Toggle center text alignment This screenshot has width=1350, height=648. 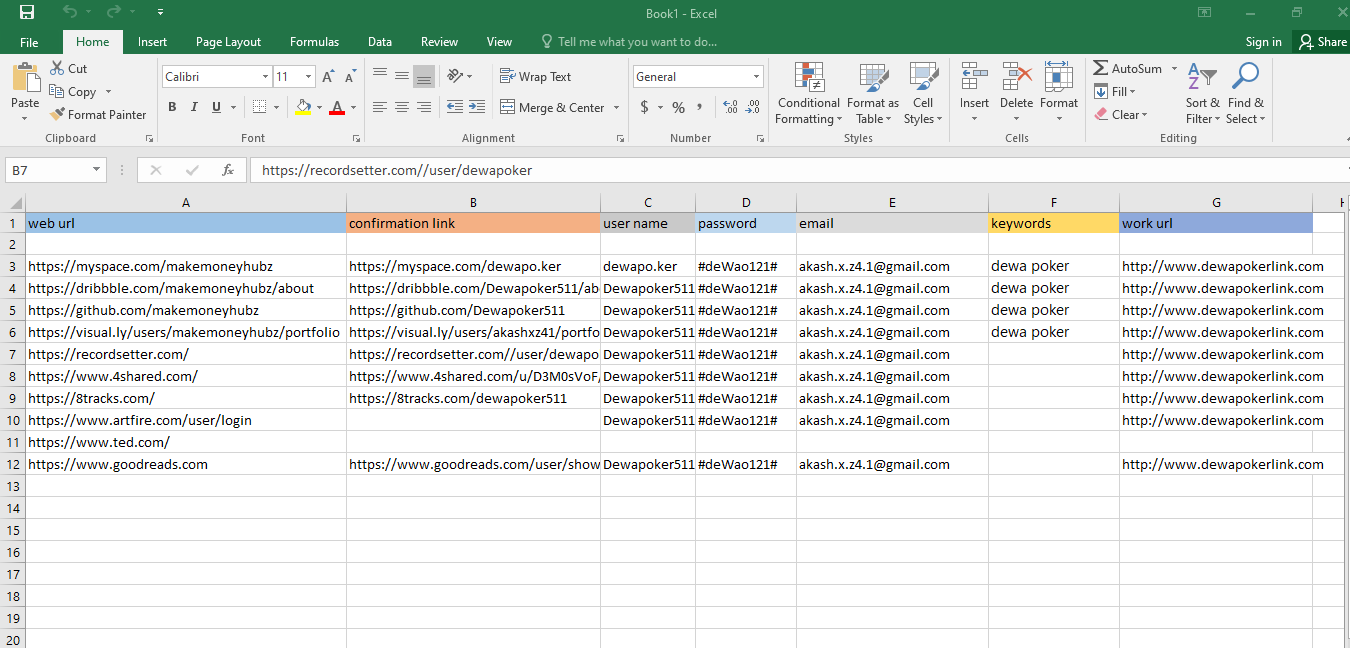401,107
